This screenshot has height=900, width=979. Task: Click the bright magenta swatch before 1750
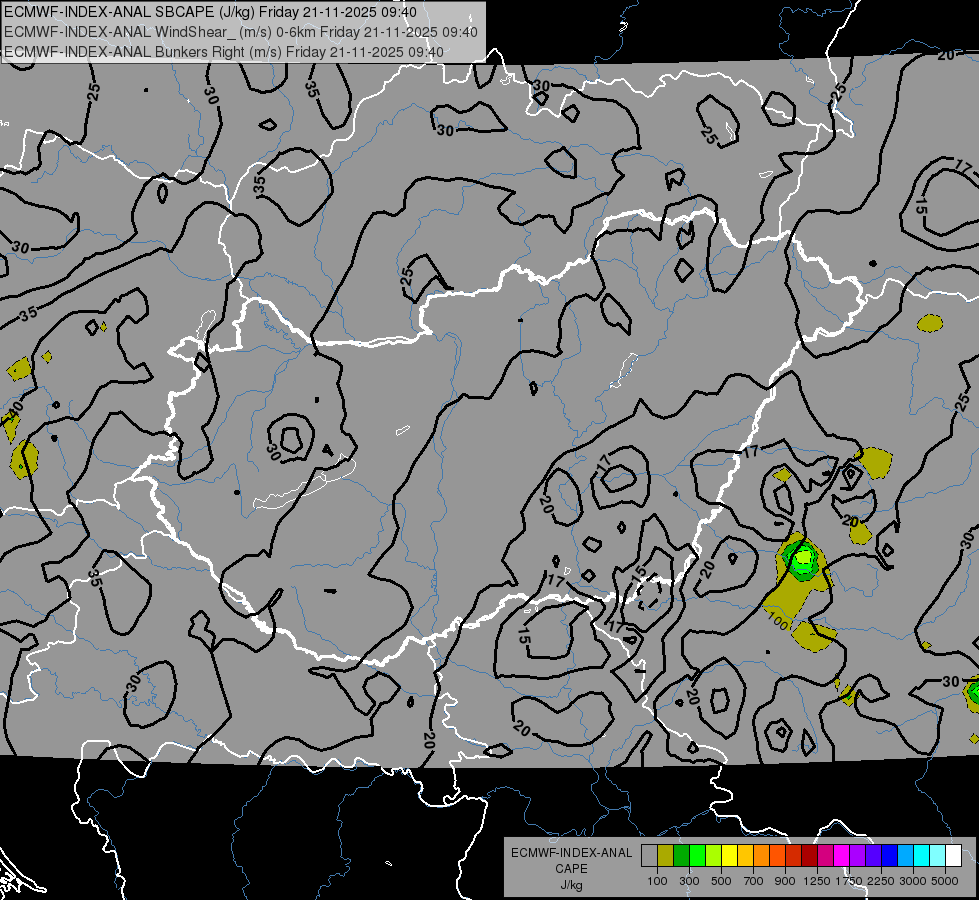click(x=842, y=855)
